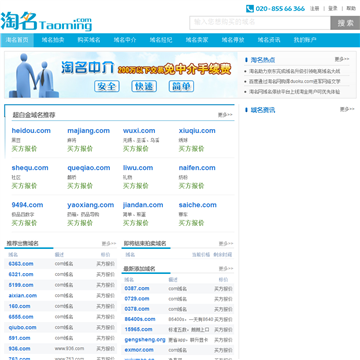The height and width of the screenshot is (360, 360).
Task: Click 买方报价 in the 6363.com row
Action: coord(106,264)
